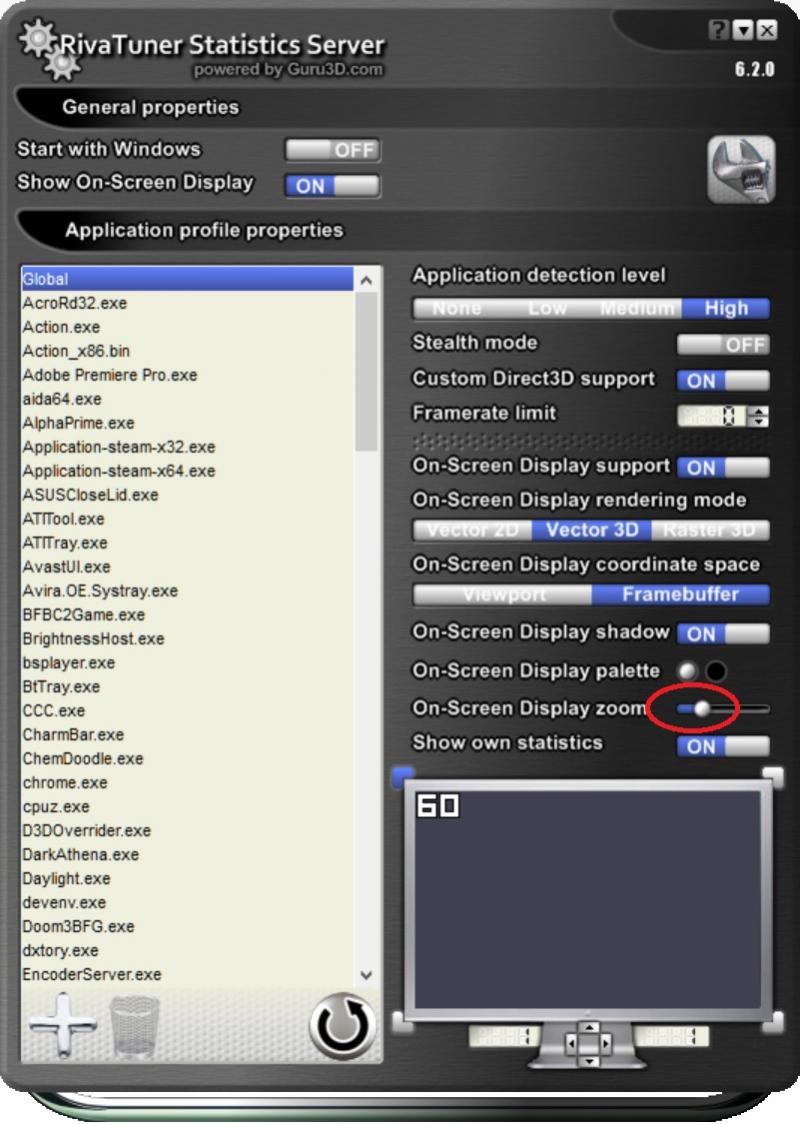Select the Global profile
Screen dimensions: 800x1124
pos(187,279)
